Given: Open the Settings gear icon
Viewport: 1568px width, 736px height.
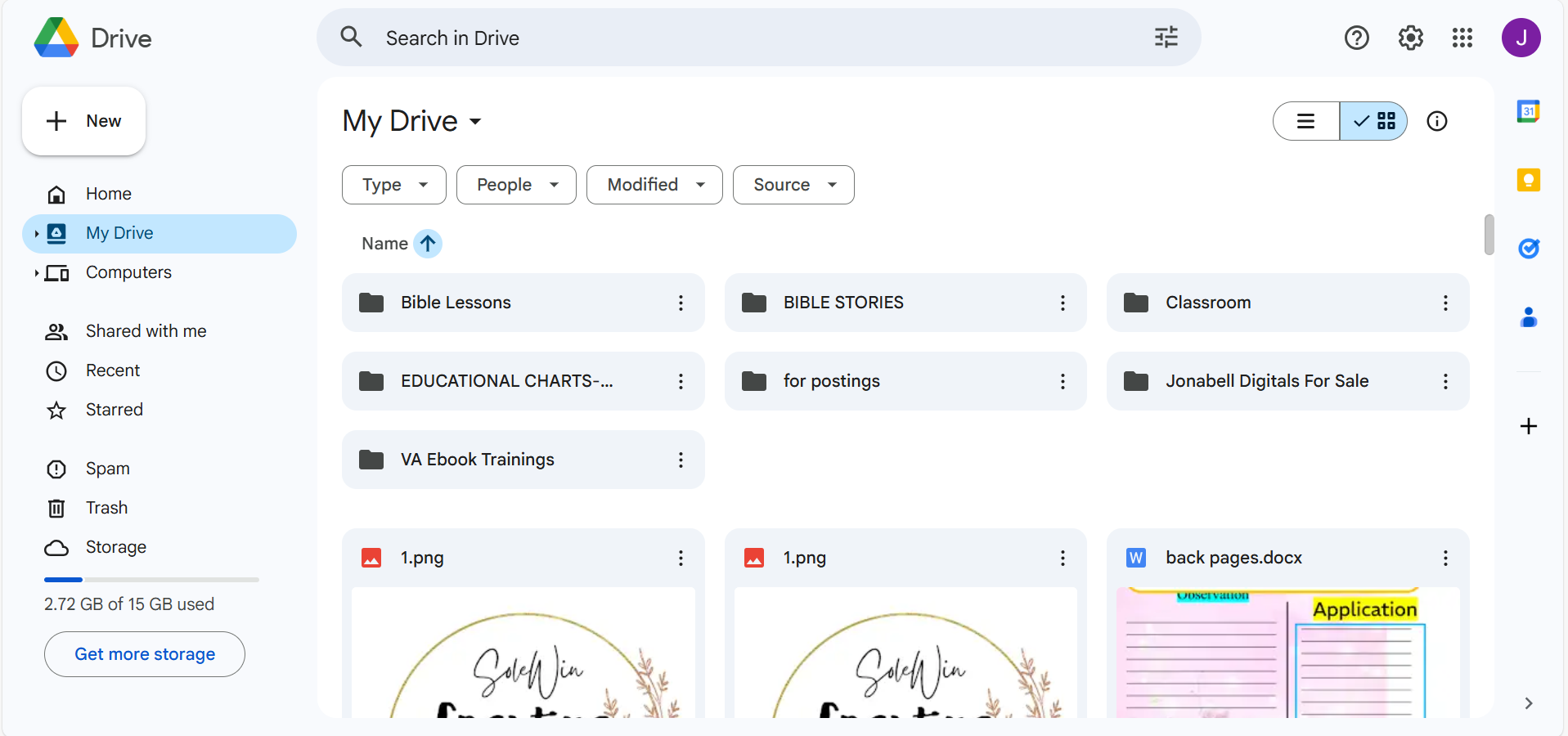Looking at the screenshot, I should (x=1411, y=38).
